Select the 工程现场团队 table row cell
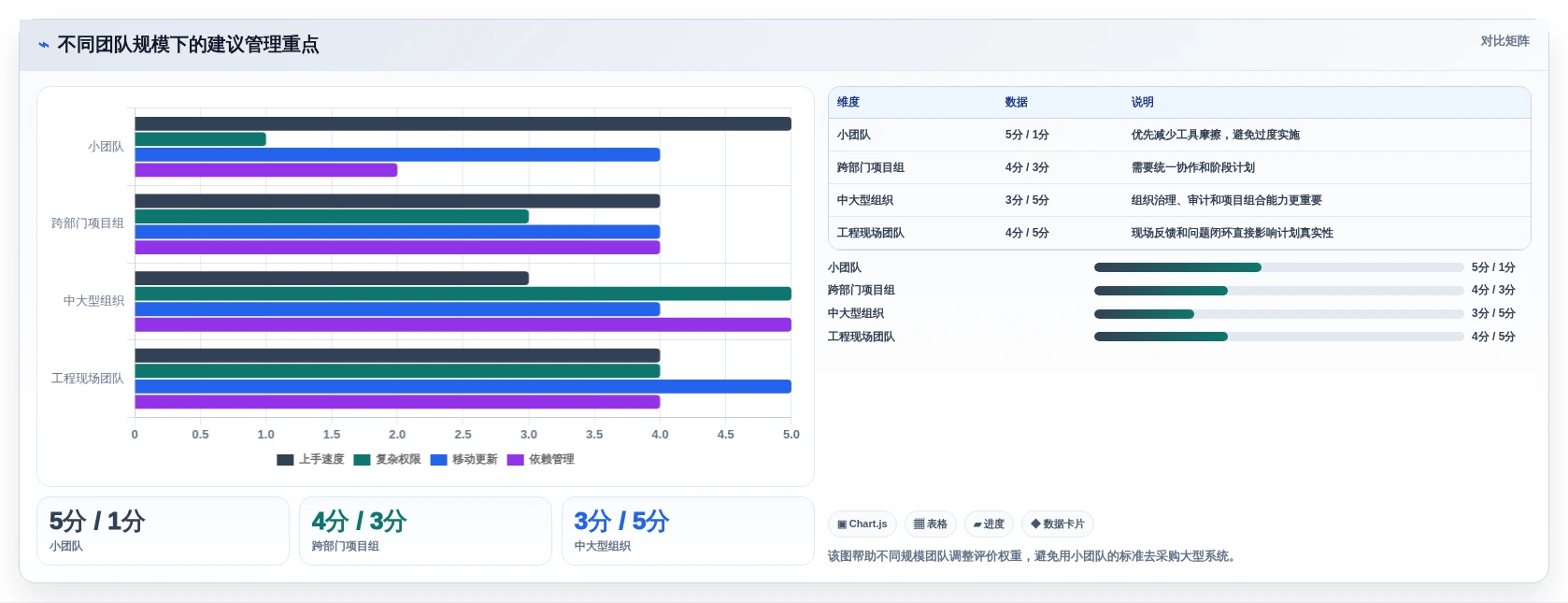The width and height of the screenshot is (1568, 603). (x=871, y=233)
